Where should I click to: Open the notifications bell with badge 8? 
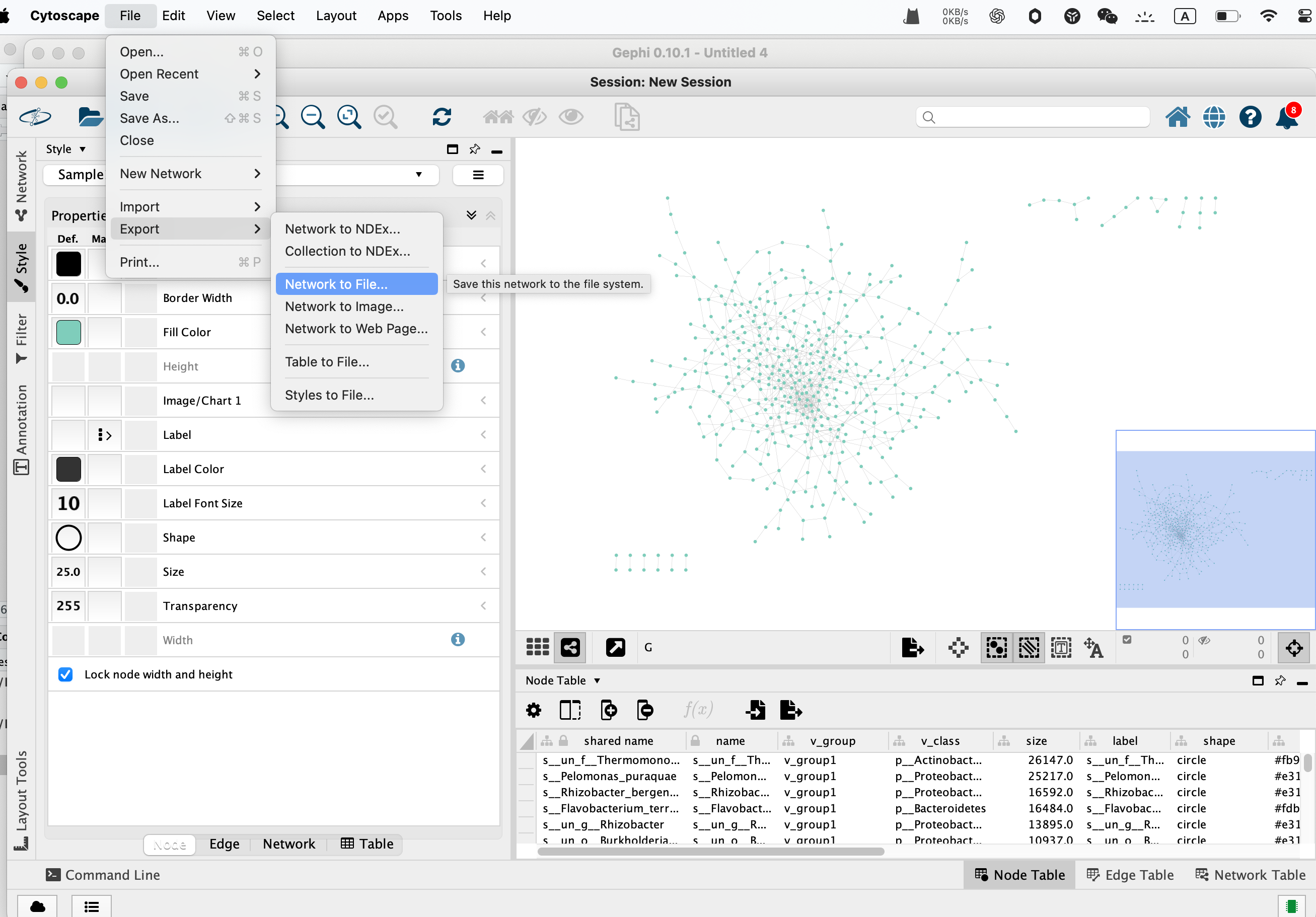(1287, 117)
